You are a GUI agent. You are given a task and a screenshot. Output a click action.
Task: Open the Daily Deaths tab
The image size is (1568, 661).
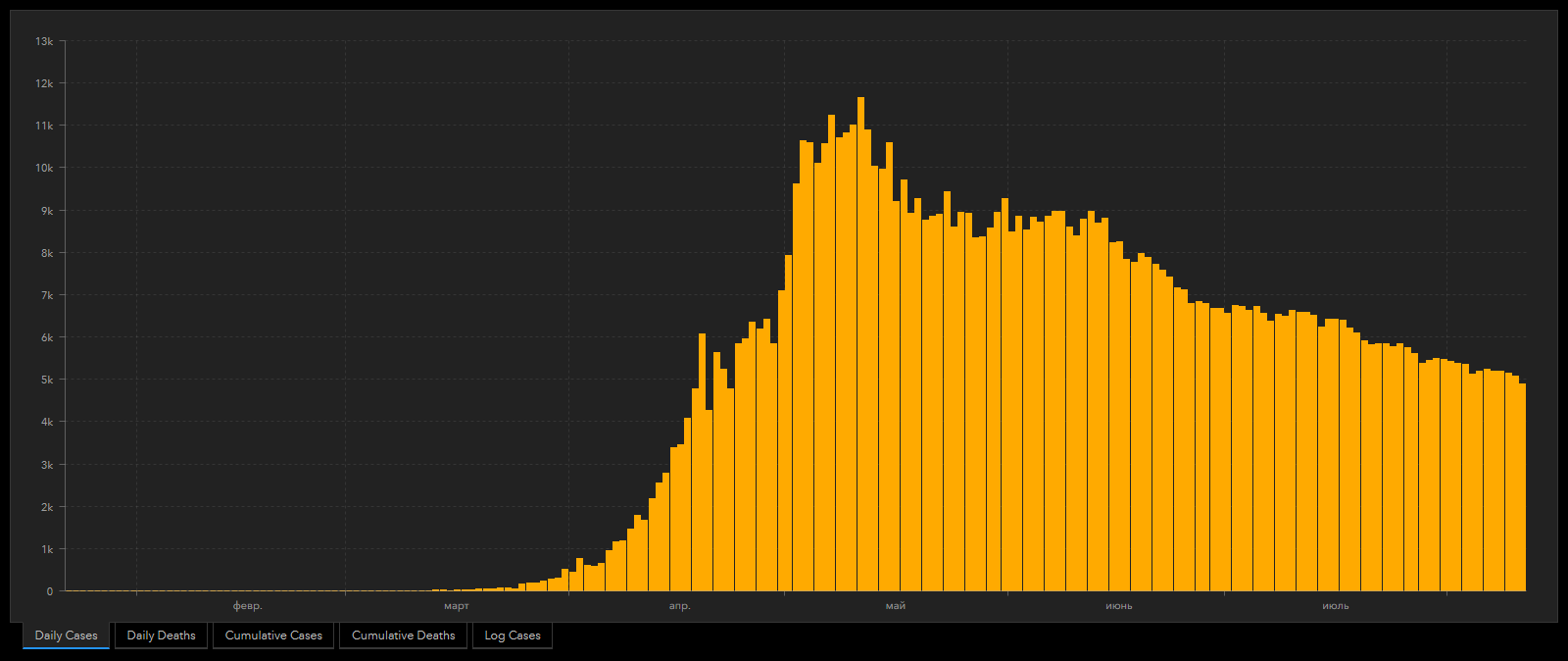(x=162, y=636)
